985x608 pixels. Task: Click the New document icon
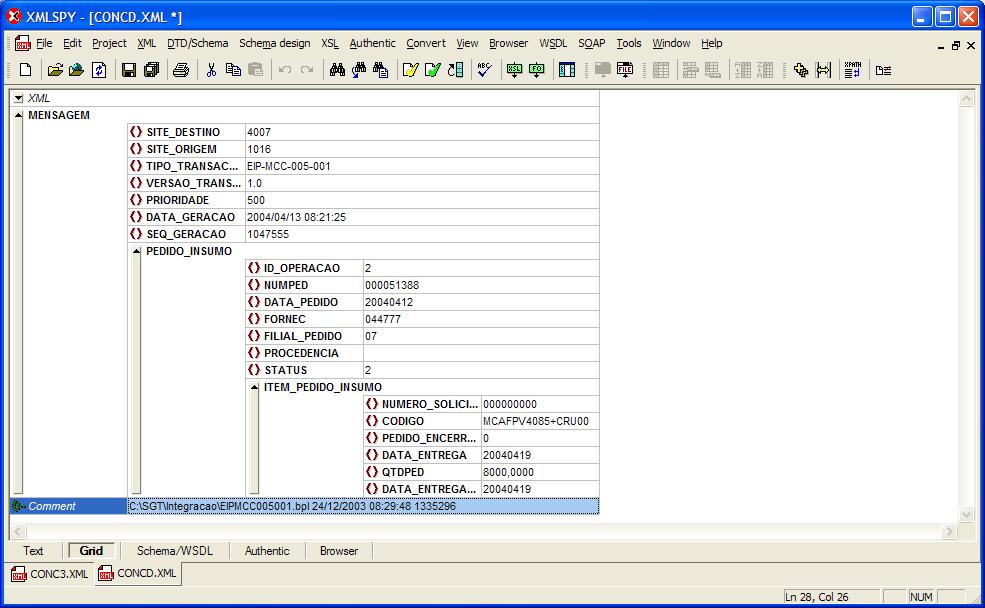[26, 70]
